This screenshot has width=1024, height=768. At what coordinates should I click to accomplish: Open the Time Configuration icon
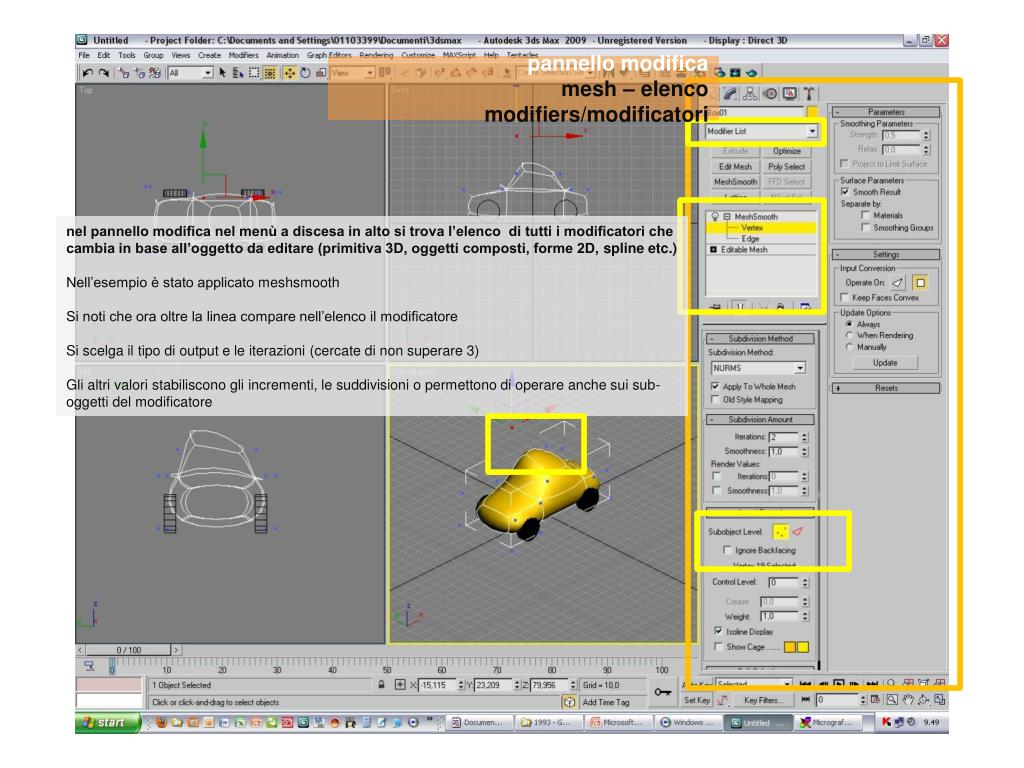[x=876, y=699]
